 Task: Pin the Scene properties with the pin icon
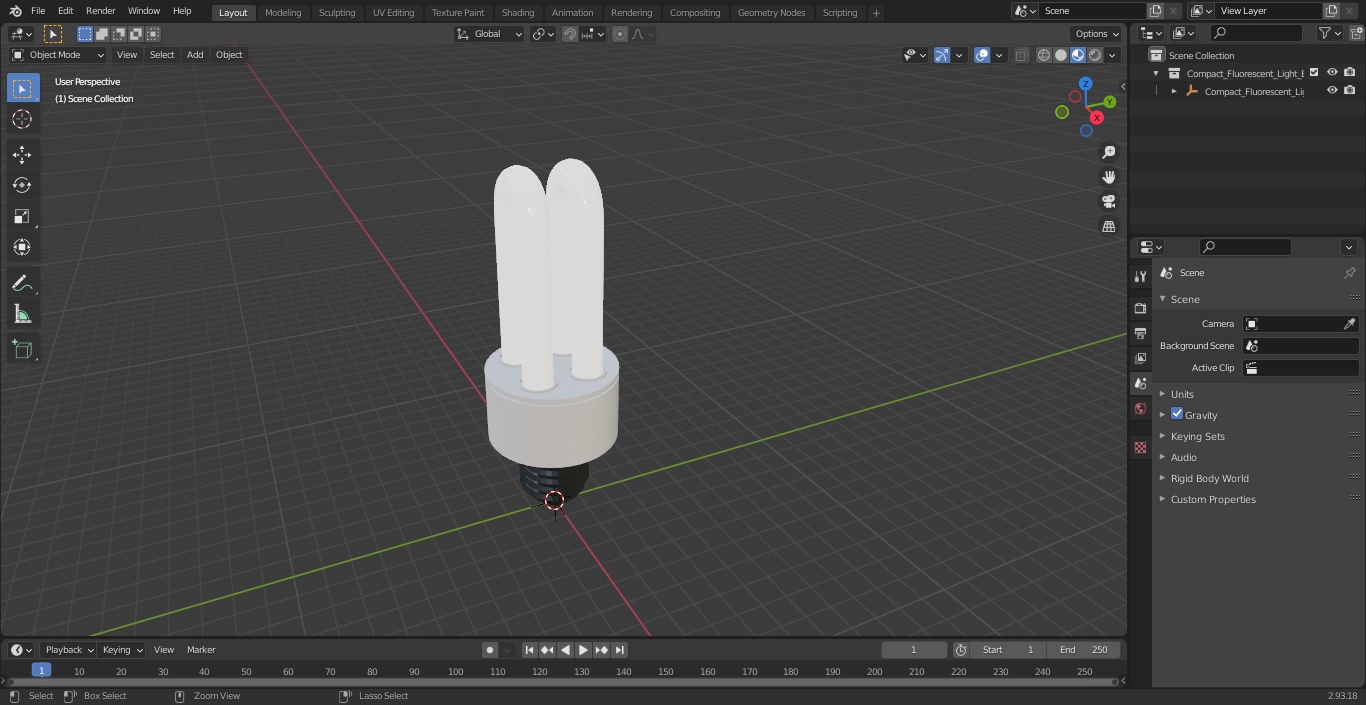[1349, 273]
